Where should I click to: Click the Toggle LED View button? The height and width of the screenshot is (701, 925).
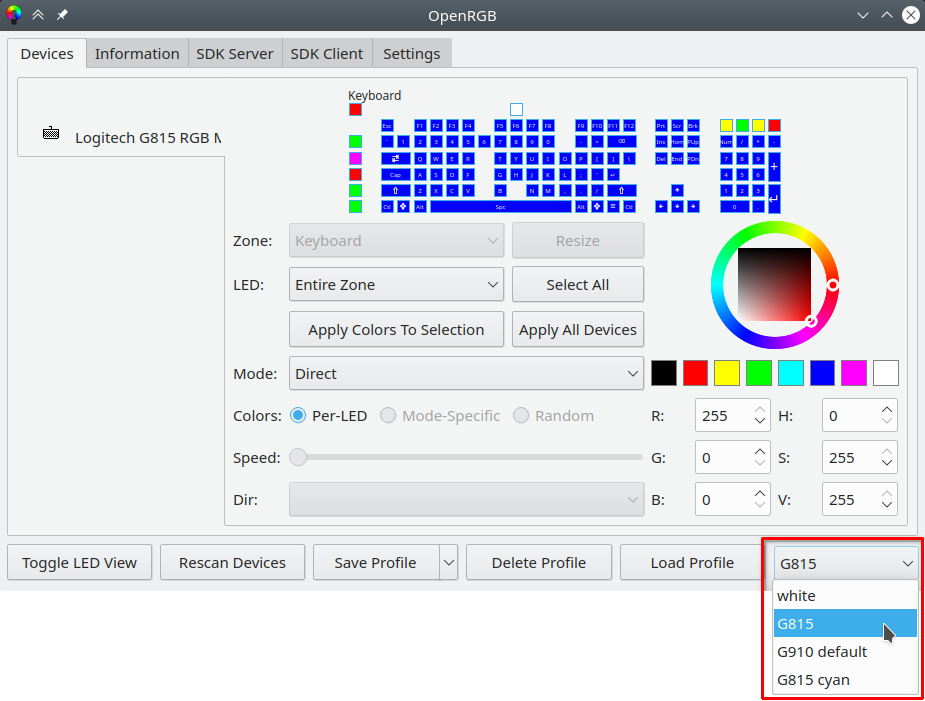(80, 562)
